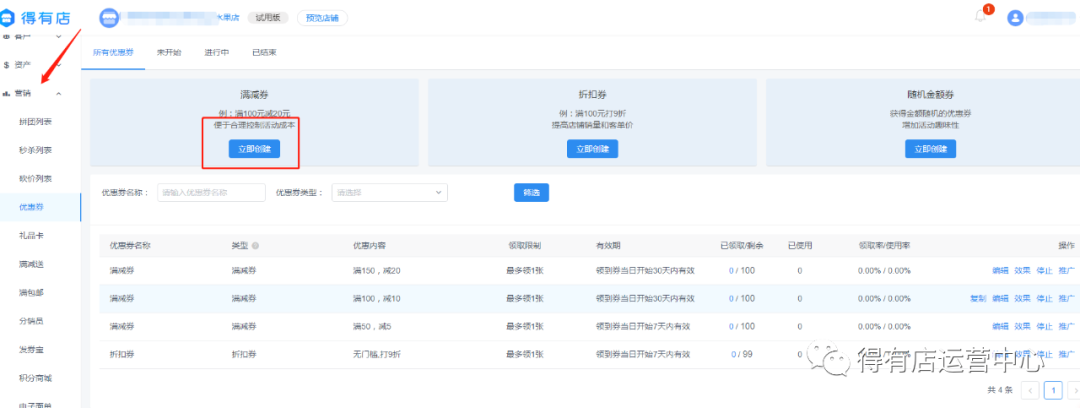Click 立即创建 under 满减券 card
Viewport: 1080px width, 408px height.
[x=254, y=149]
